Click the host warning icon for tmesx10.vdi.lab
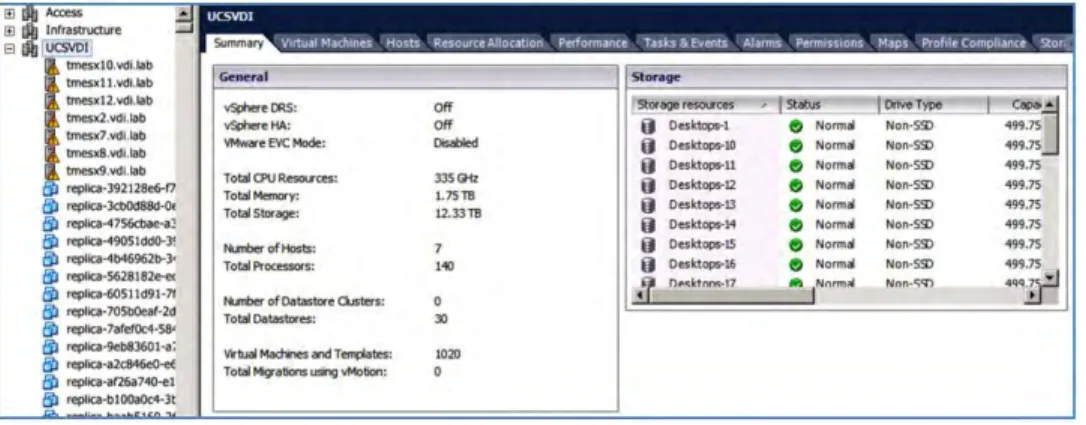This screenshot has width=1086, height=425. coord(53,66)
